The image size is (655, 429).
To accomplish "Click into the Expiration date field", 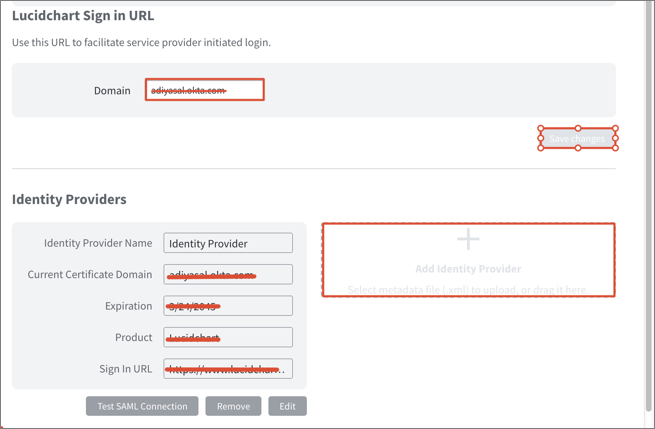I will coord(228,306).
